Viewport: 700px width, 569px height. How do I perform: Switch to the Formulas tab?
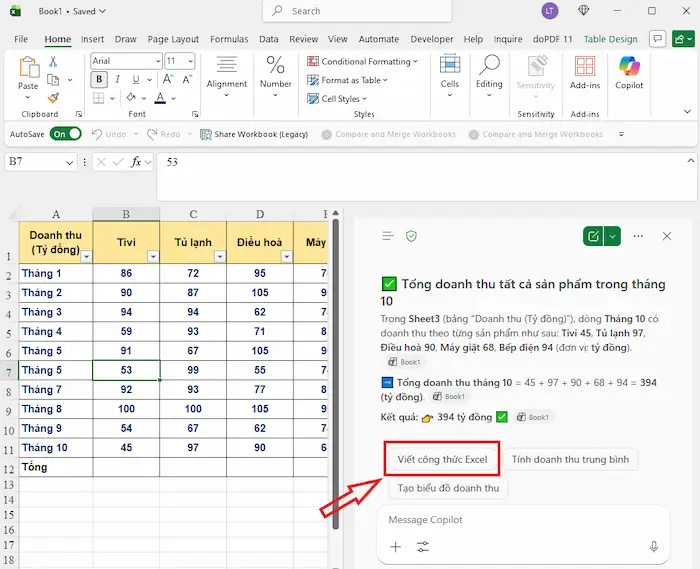(229, 39)
